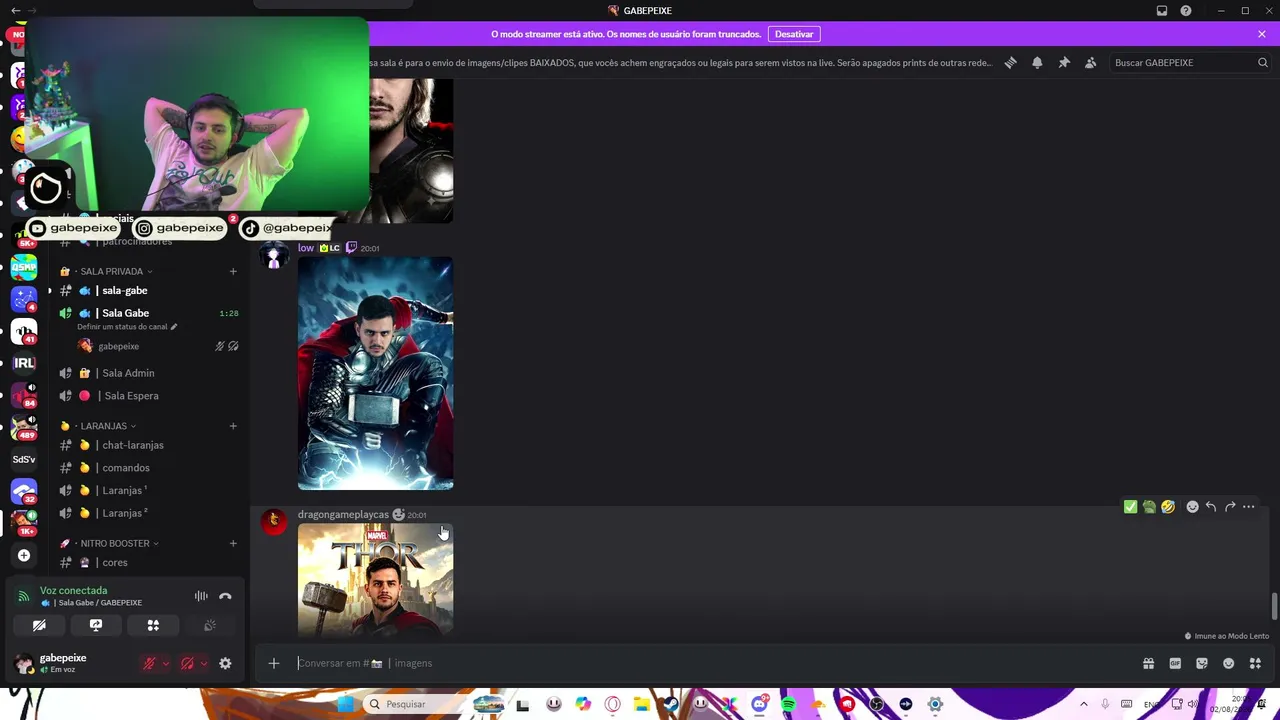Screen dimensions: 1280x720
Task: Add reaction with emoji icon on hovered message
Action: click(x=1192, y=507)
